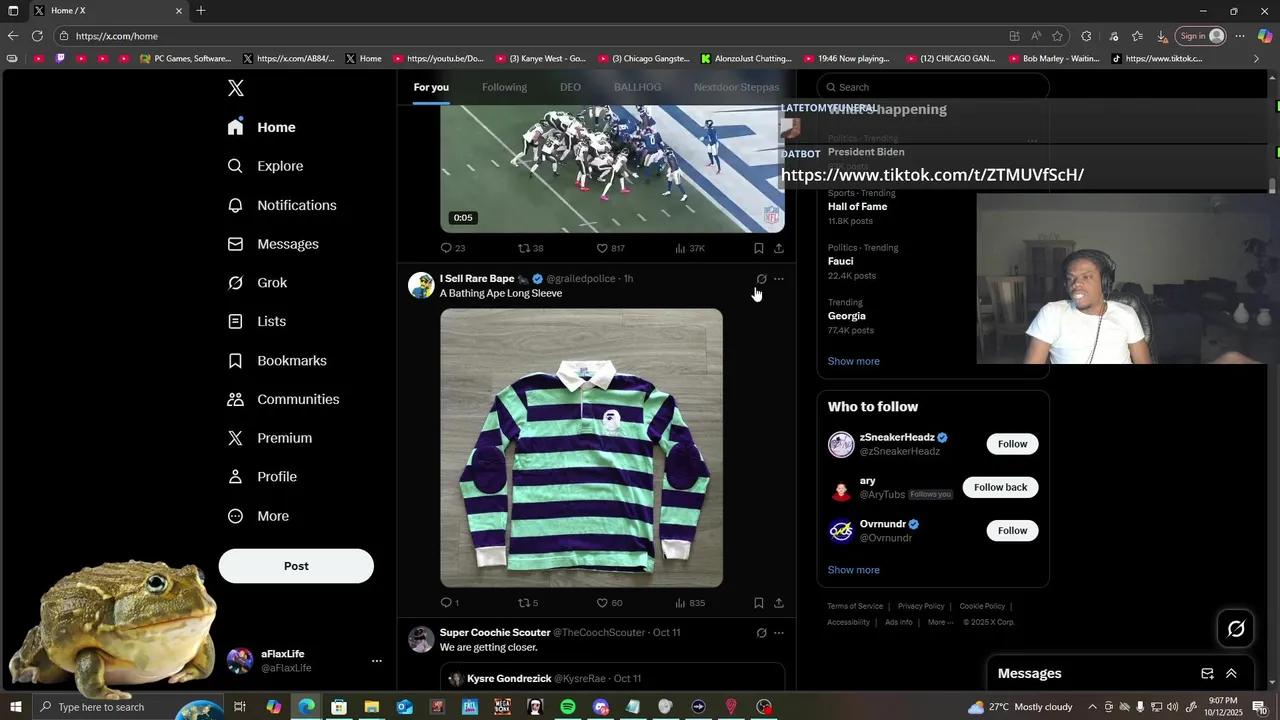Like the football video post
The image size is (1280, 720).
pyautogui.click(x=610, y=248)
